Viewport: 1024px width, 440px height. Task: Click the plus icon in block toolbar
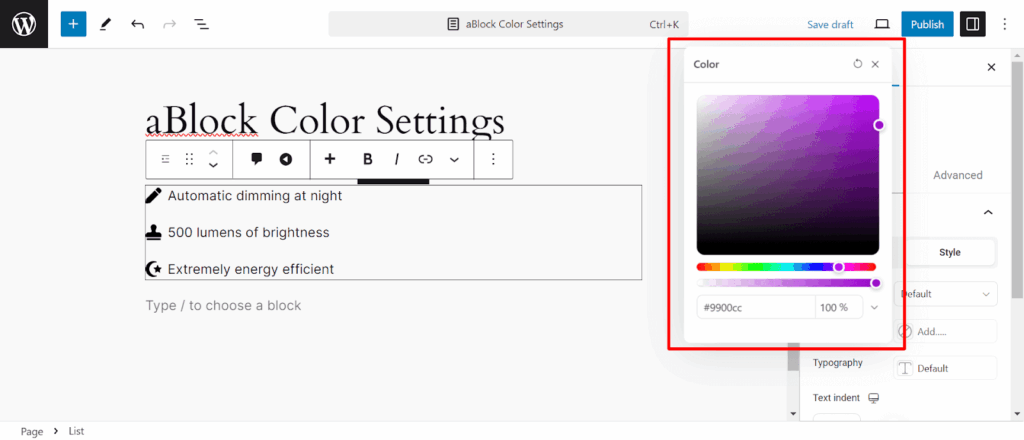[330, 159]
